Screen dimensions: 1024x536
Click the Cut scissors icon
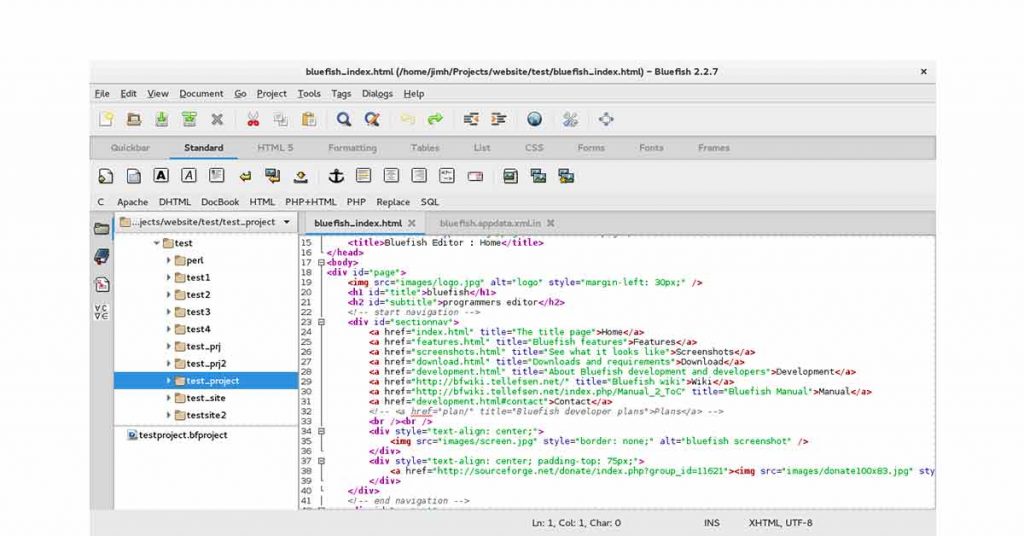click(253, 120)
